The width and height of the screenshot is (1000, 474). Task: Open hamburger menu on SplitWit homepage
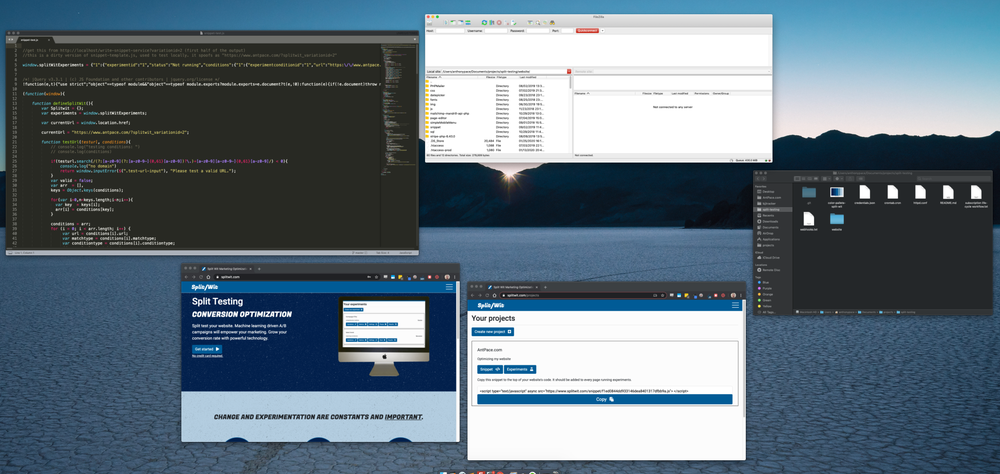449,287
